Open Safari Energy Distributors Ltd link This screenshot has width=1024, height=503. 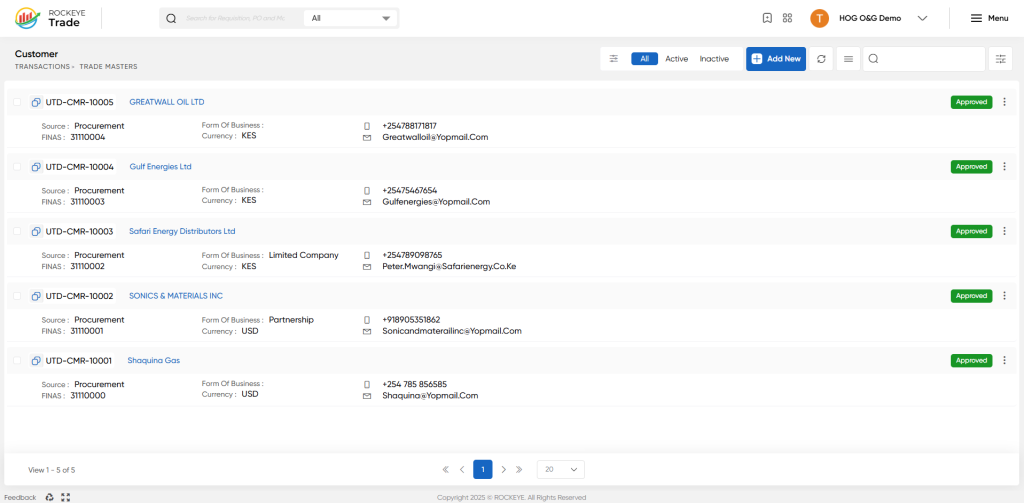(182, 231)
